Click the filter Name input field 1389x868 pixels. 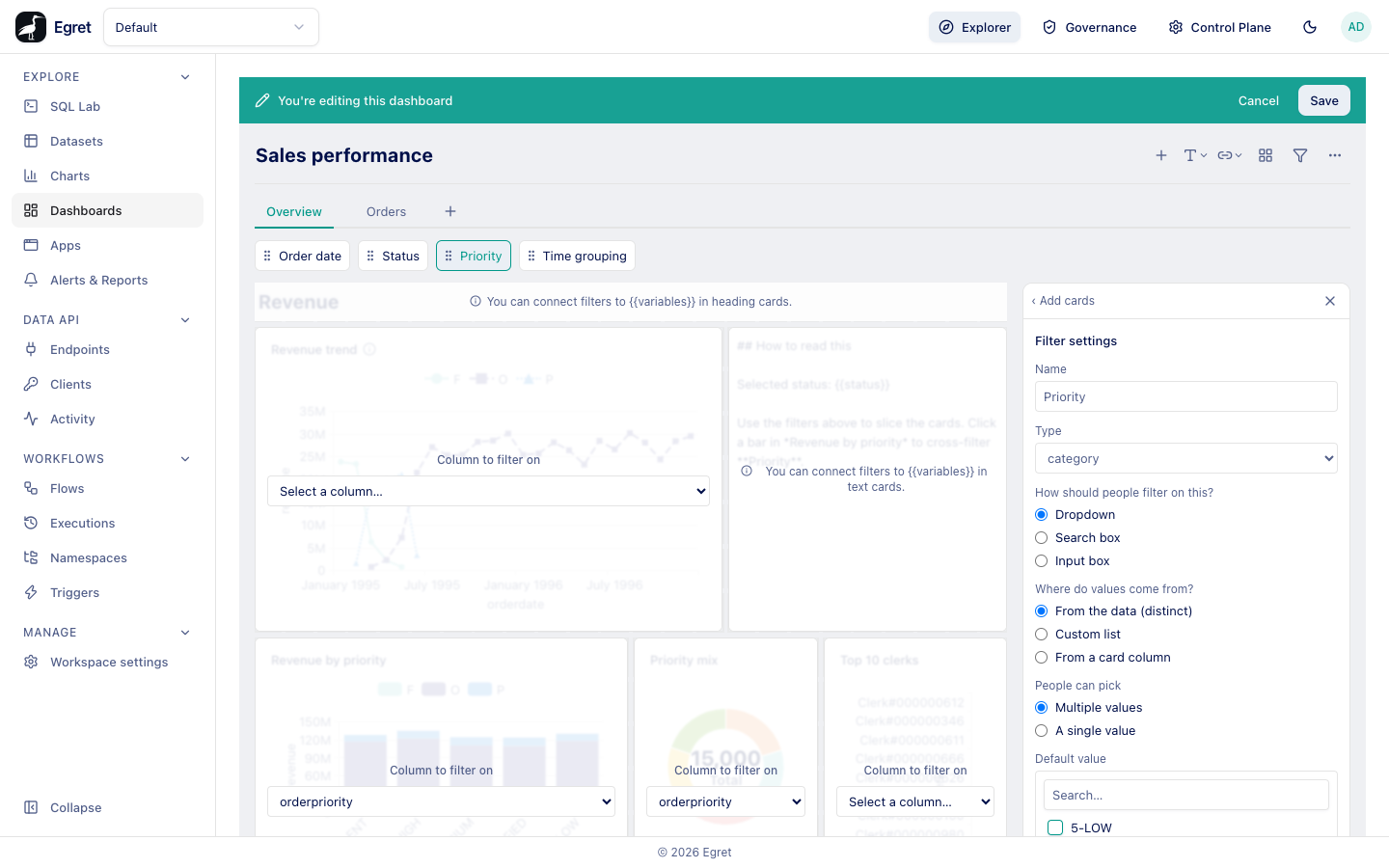click(x=1186, y=396)
